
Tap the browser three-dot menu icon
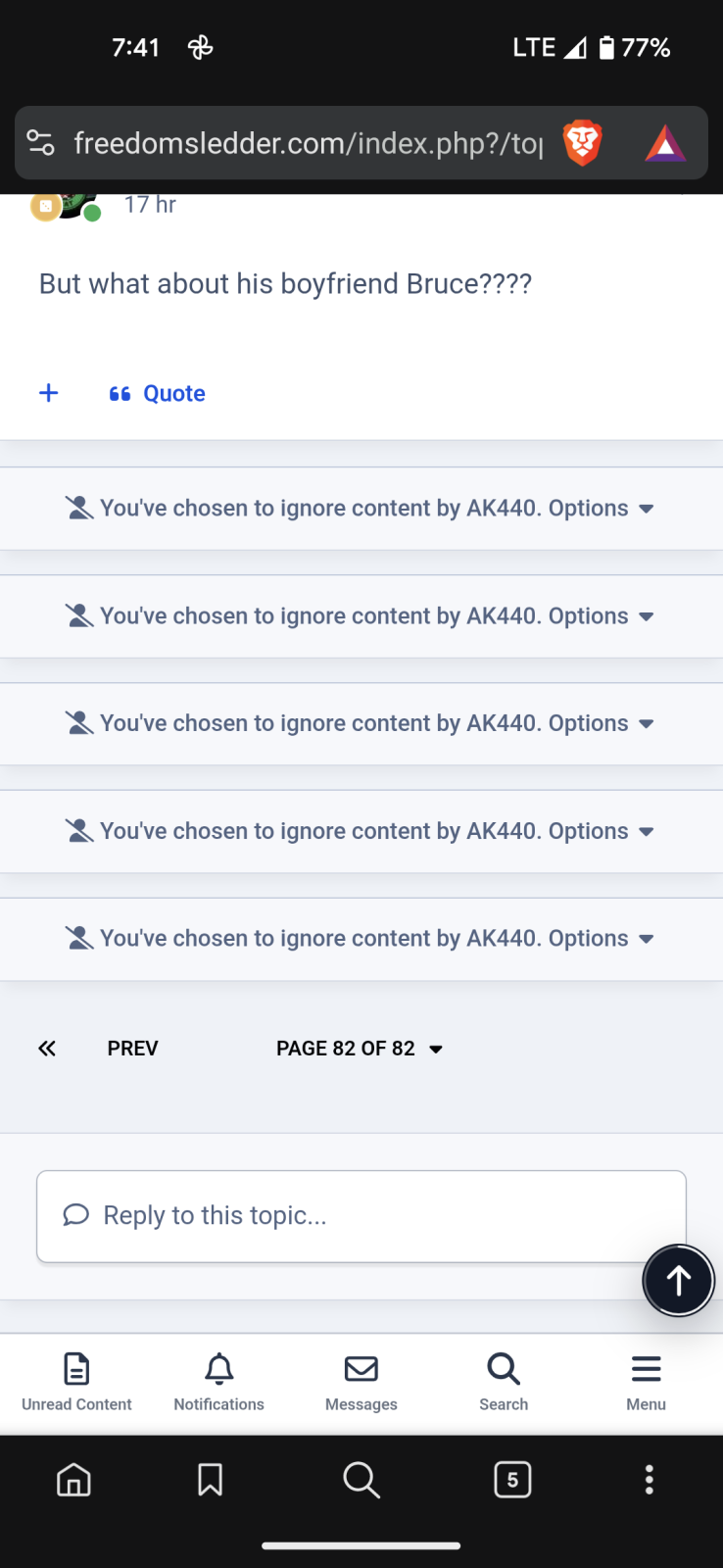pos(649,1480)
